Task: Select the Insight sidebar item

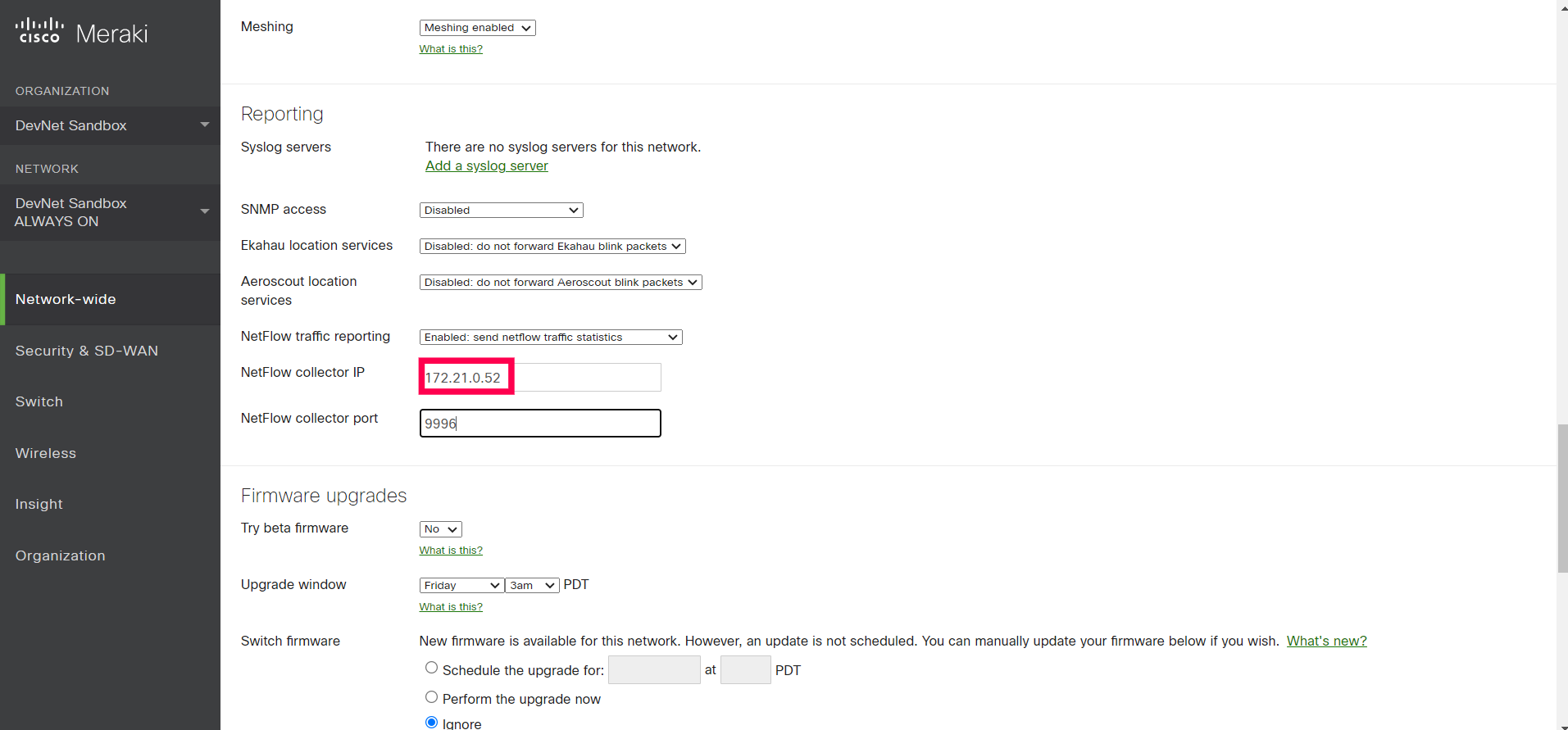Action: [x=39, y=504]
